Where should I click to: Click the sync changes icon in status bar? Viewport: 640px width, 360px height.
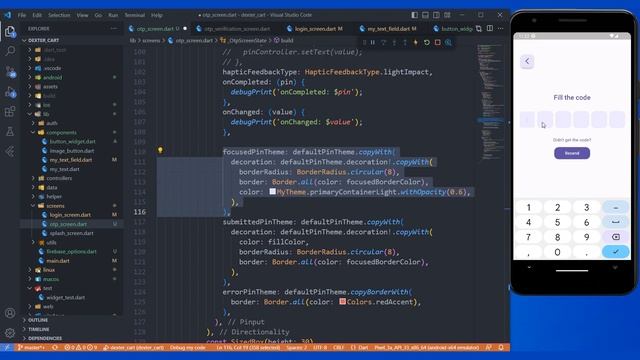click(55, 347)
